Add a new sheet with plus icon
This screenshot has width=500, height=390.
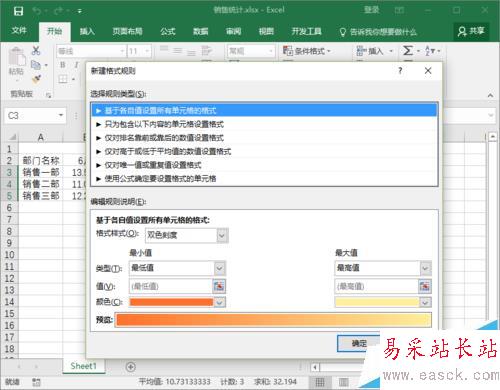[x=131, y=367]
